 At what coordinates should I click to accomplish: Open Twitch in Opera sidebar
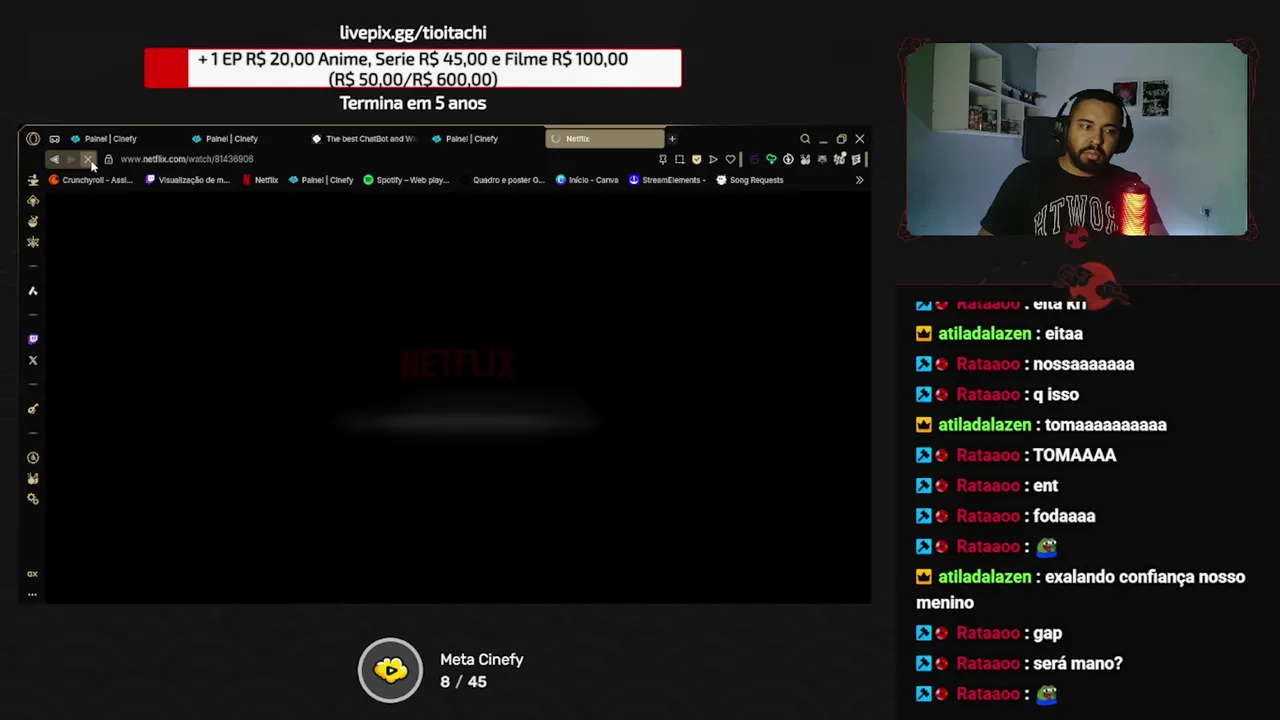[x=33, y=340]
